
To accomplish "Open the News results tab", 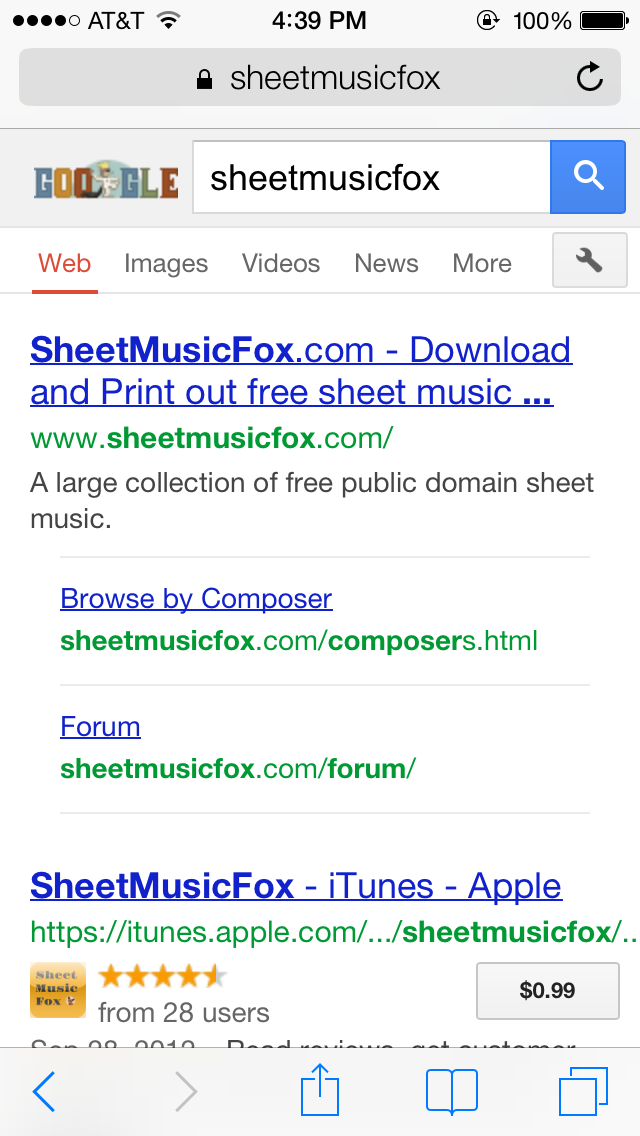I will (x=386, y=263).
